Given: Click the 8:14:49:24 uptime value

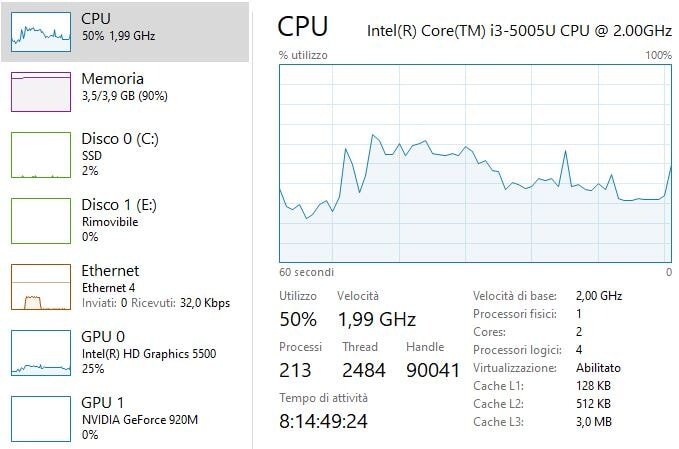Looking at the screenshot, I should pyautogui.click(x=324, y=421).
